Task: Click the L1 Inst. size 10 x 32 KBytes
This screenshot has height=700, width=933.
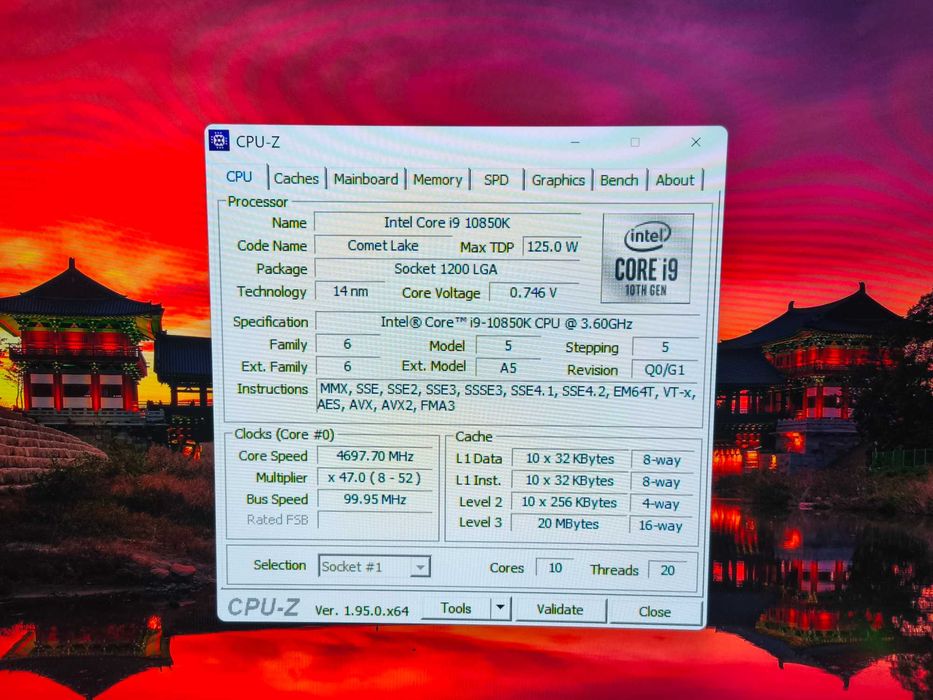Action: click(570, 480)
